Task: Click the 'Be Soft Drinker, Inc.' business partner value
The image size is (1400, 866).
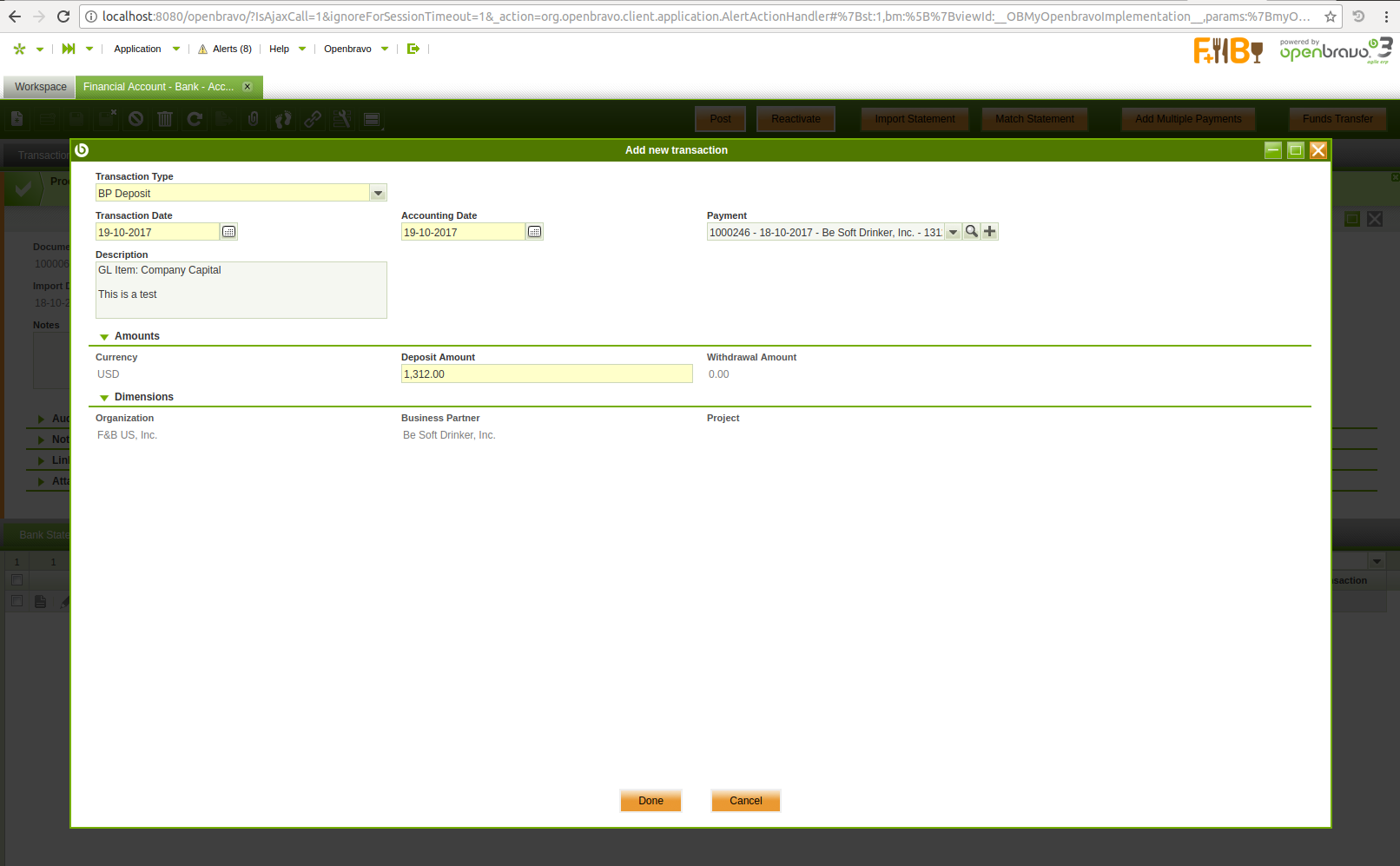Action: pos(449,435)
